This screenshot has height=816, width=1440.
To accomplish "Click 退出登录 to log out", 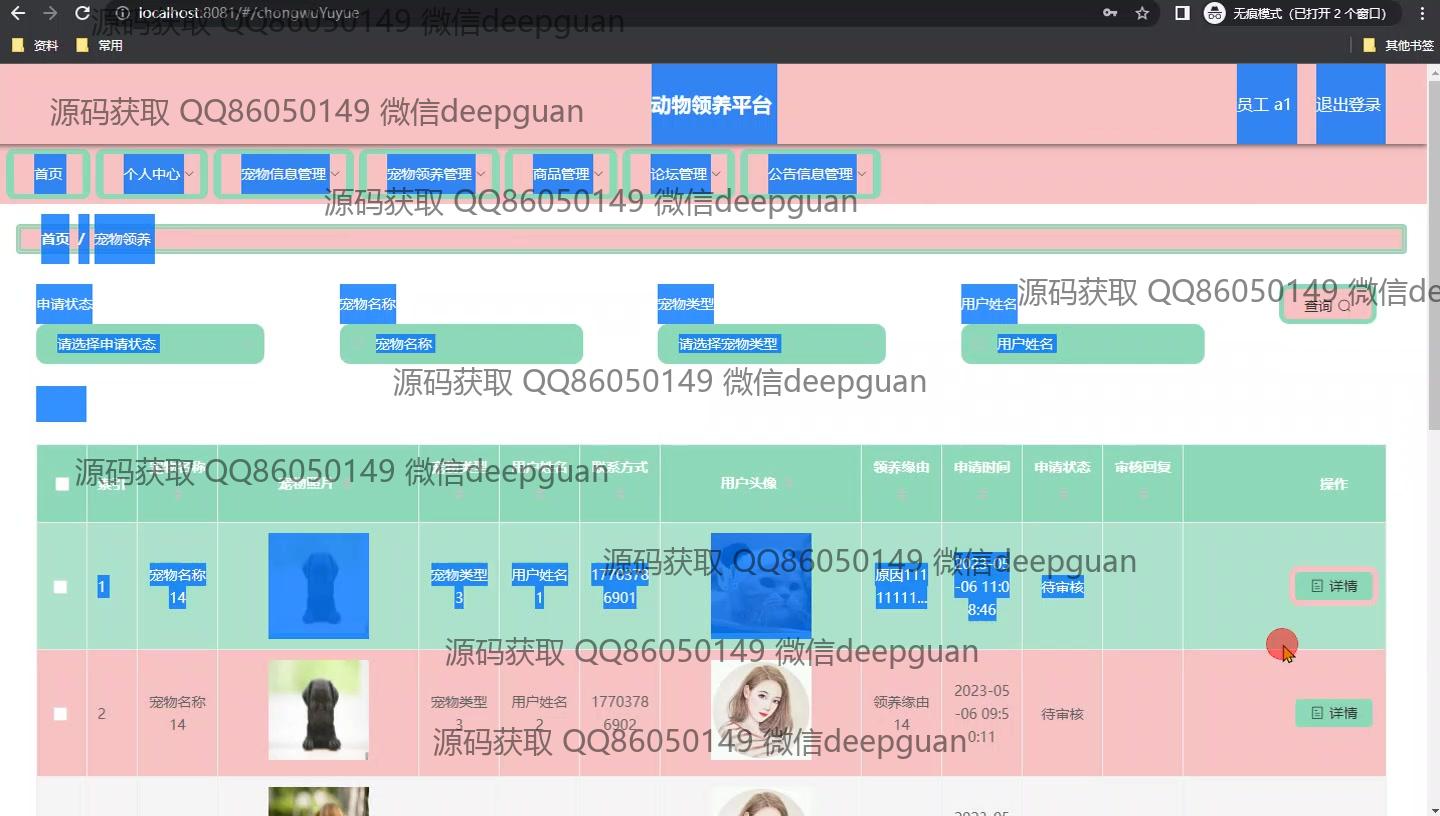I will click(x=1349, y=105).
